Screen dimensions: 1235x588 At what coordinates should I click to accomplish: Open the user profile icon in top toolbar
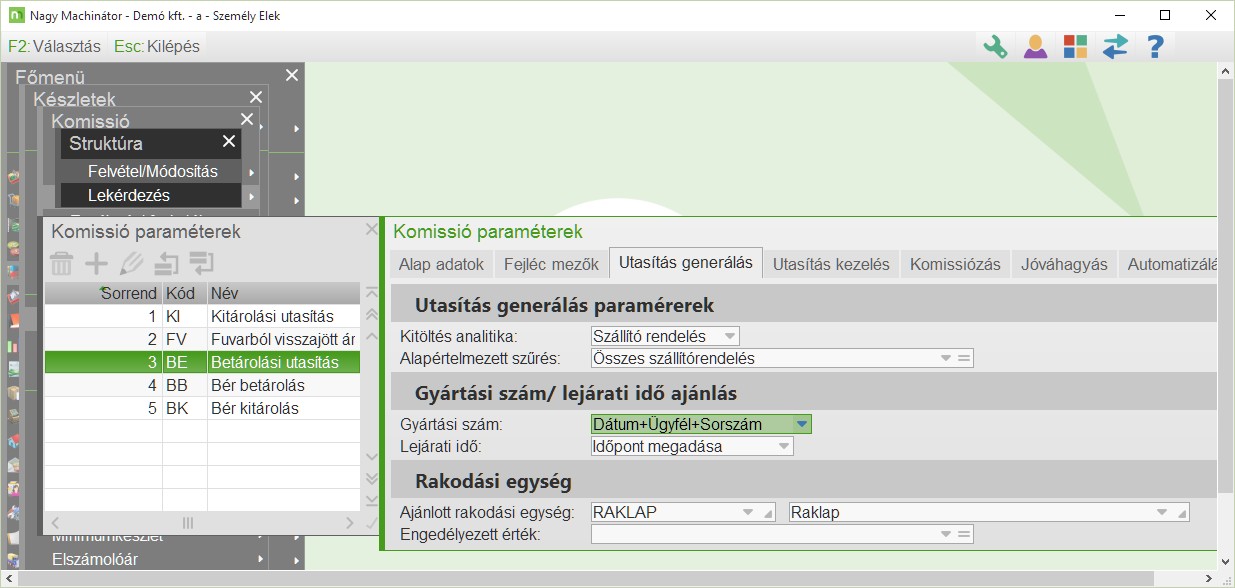pyautogui.click(x=1035, y=46)
